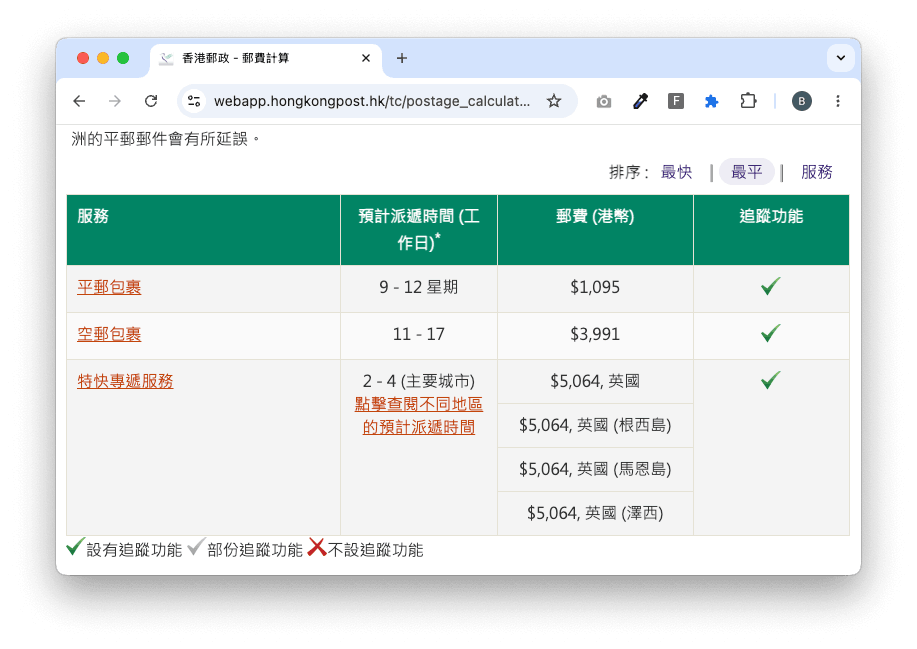This screenshot has width=917, height=649.
Task: Click the 9 - 12 星期 delivery time
Action: point(419,287)
